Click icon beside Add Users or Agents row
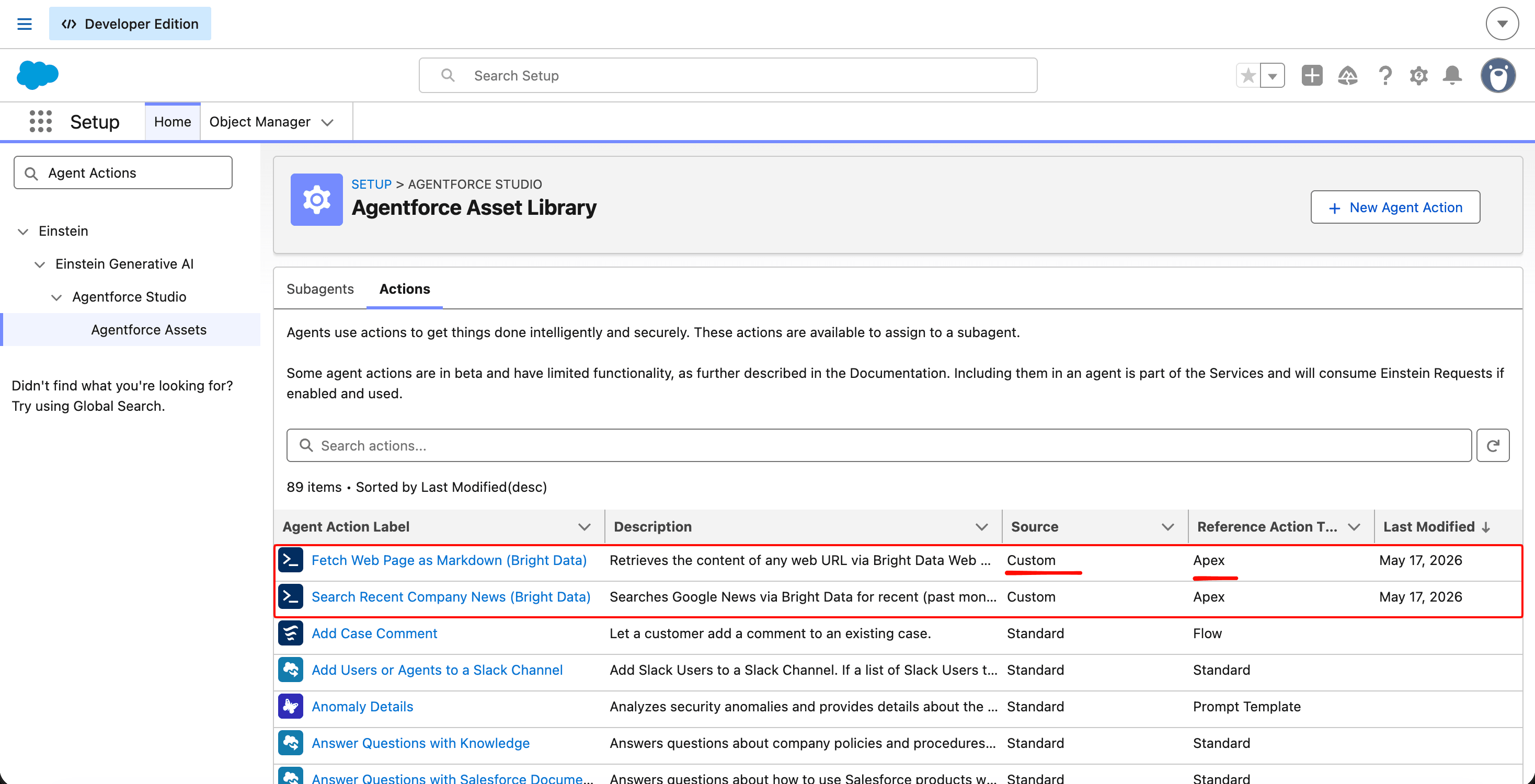The height and width of the screenshot is (784, 1535). click(x=291, y=670)
